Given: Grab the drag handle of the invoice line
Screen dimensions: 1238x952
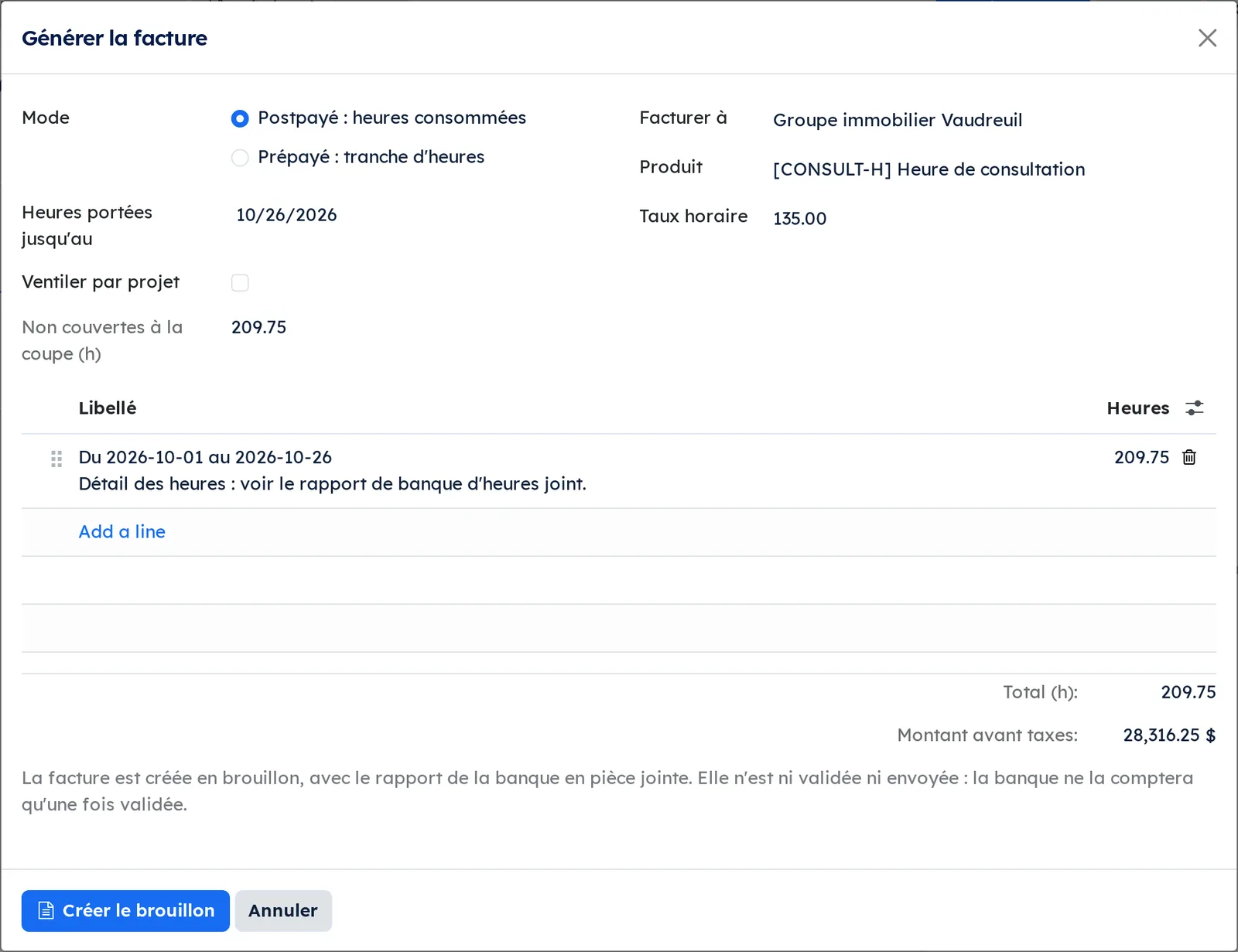Looking at the screenshot, I should (x=56, y=459).
